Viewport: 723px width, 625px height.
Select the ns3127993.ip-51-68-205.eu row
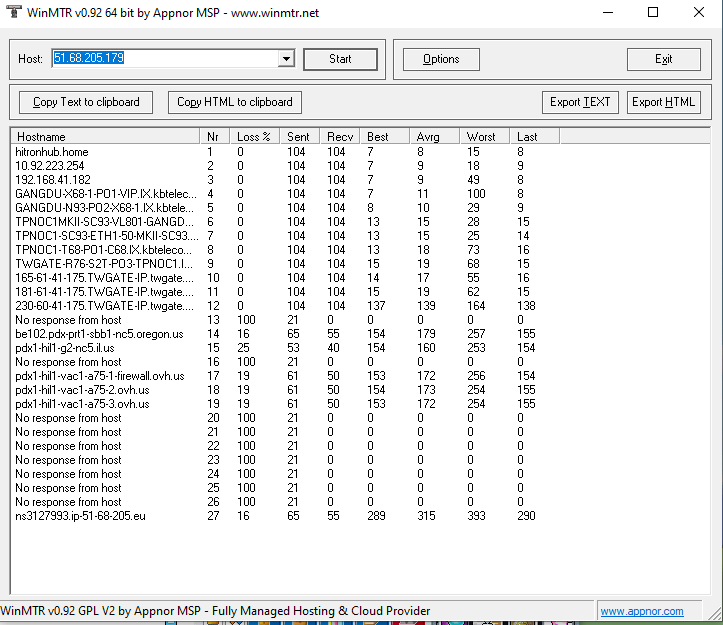pyautogui.click(x=80, y=516)
